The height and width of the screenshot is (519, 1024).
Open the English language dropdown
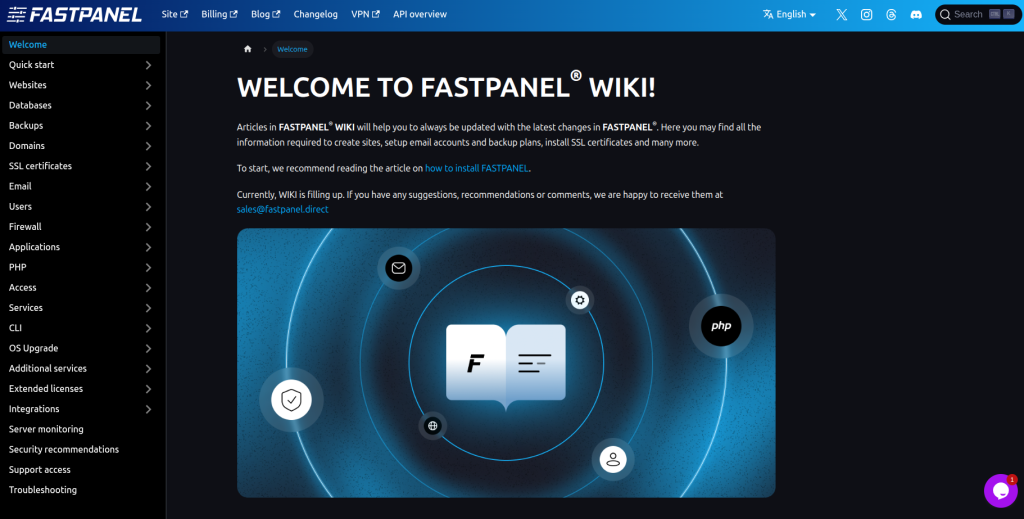point(790,14)
